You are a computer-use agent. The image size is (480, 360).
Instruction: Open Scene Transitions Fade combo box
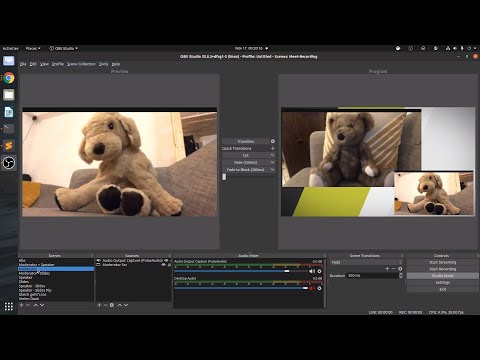click(x=366, y=262)
